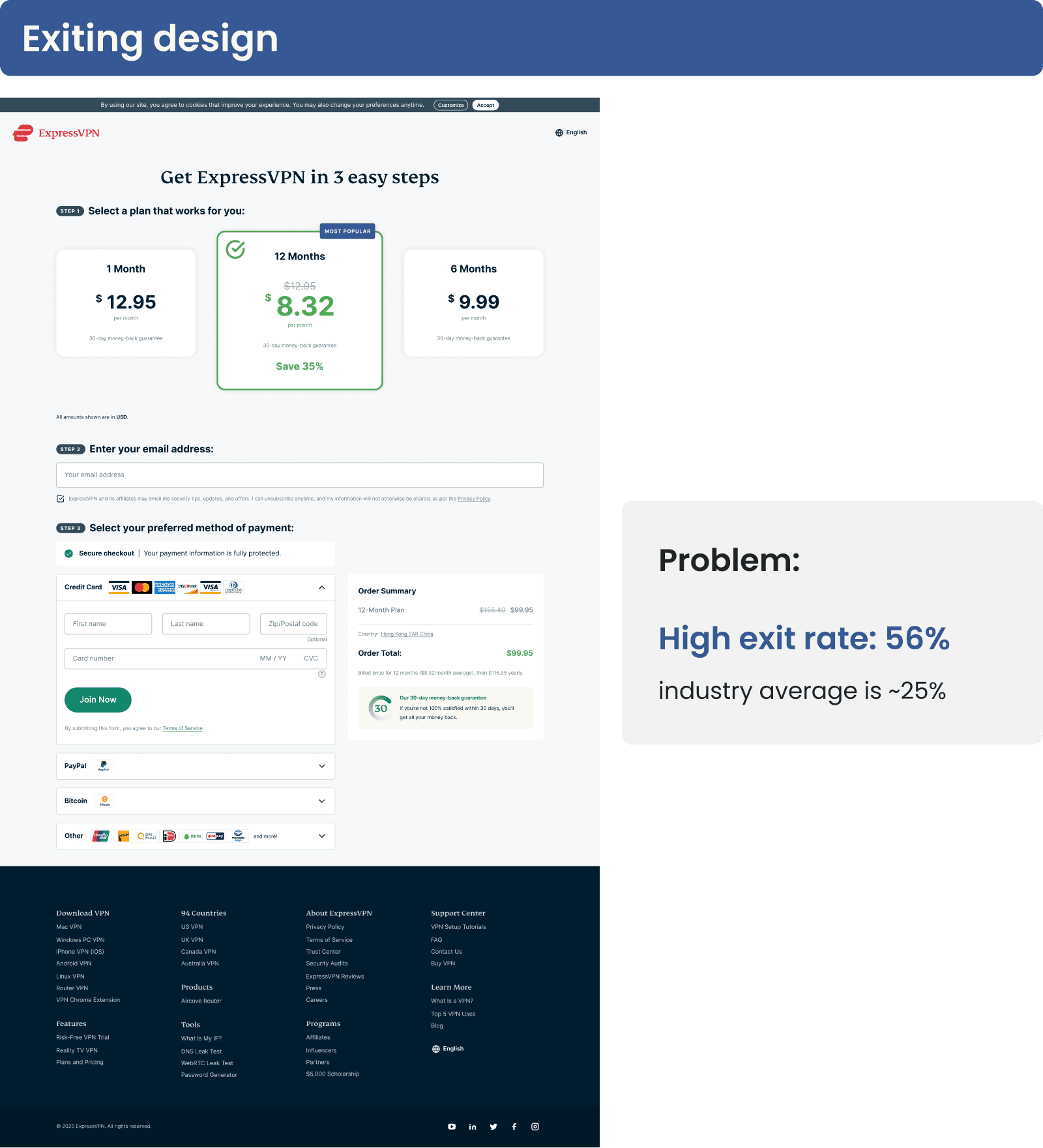Open What Is My IP? footer link
The height and width of the screenshot is (1148, 1043).
[x=201, y=1038]
